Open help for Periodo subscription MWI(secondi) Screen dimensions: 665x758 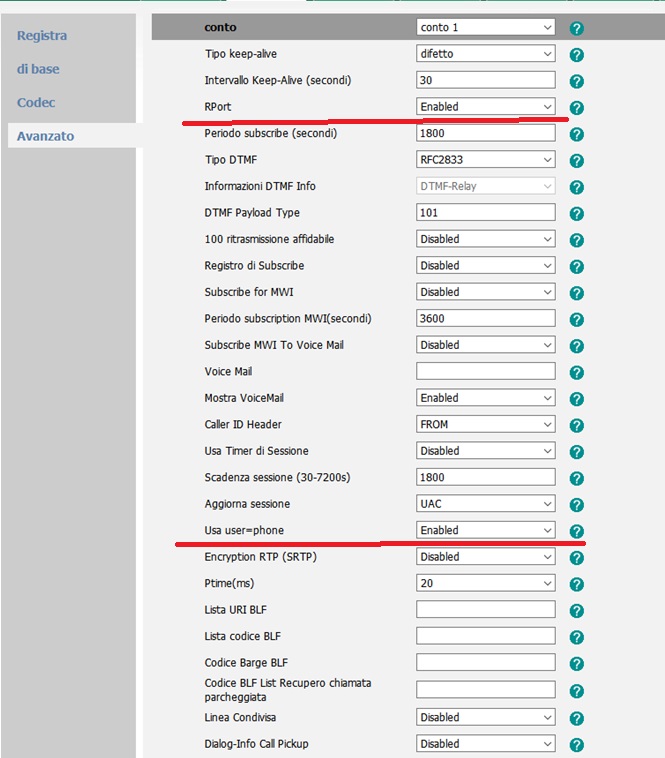pyautogui.click(x=576, y=320)
